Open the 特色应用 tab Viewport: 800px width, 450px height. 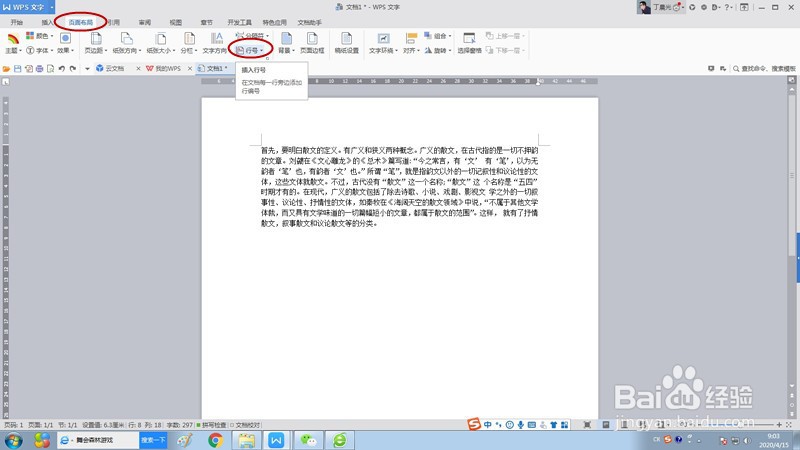coord(274,22)
